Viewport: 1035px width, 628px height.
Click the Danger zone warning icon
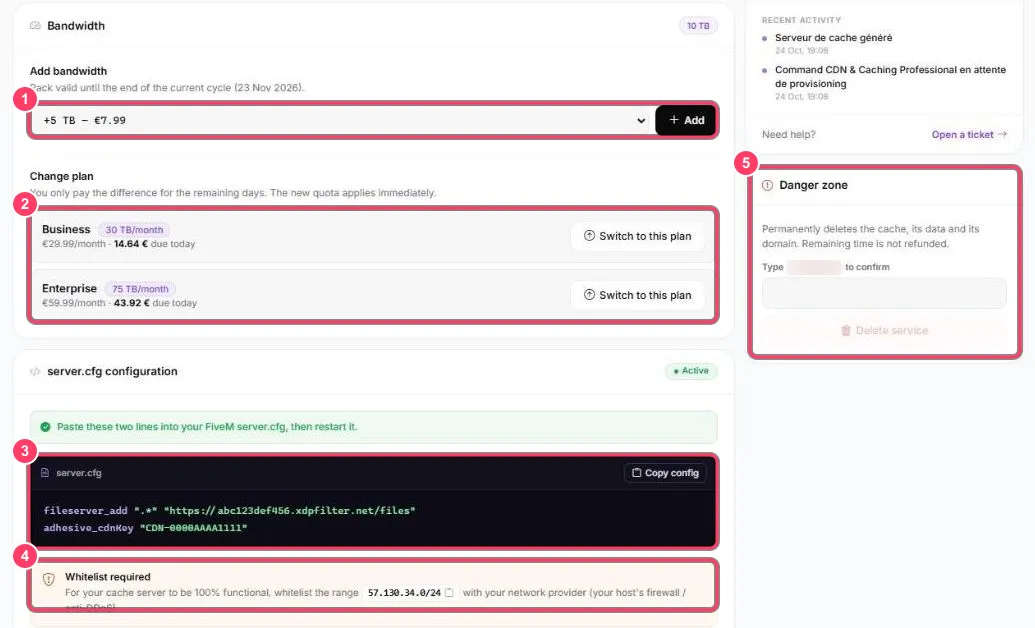767,186
